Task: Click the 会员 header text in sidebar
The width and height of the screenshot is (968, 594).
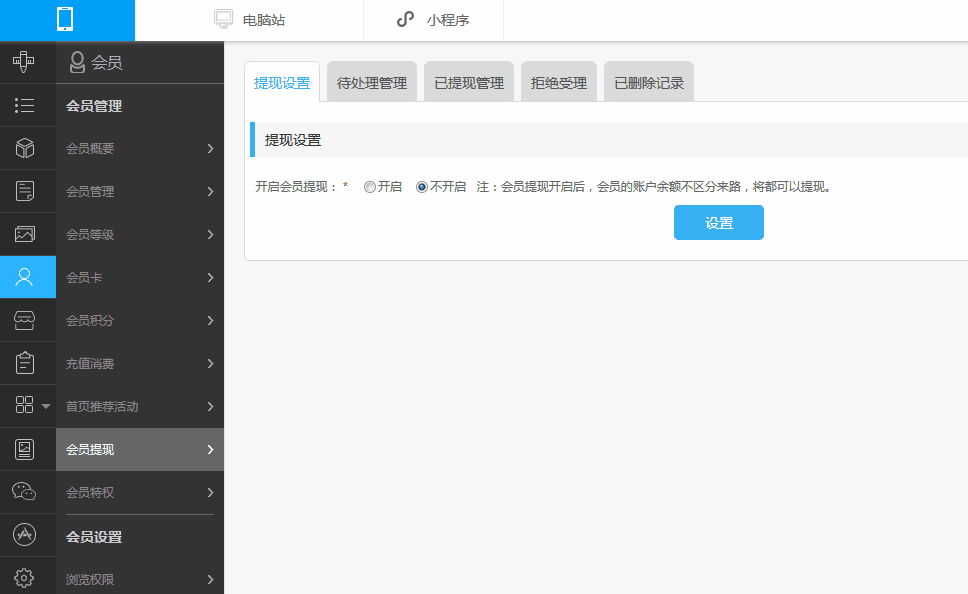Action: 107,62
